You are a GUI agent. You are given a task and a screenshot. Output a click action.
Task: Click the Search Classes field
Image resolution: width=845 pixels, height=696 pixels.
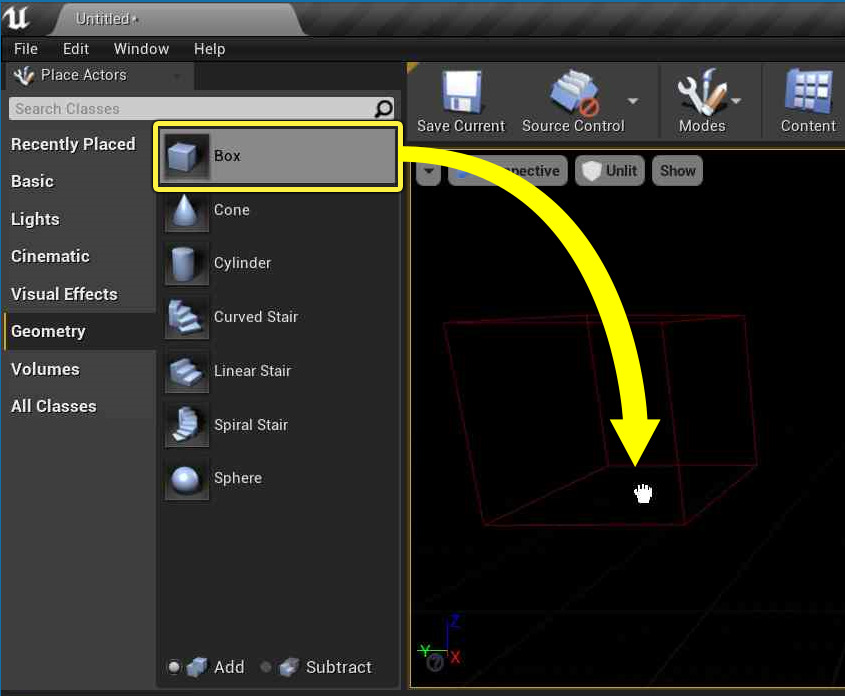click(x=190, y=109)
